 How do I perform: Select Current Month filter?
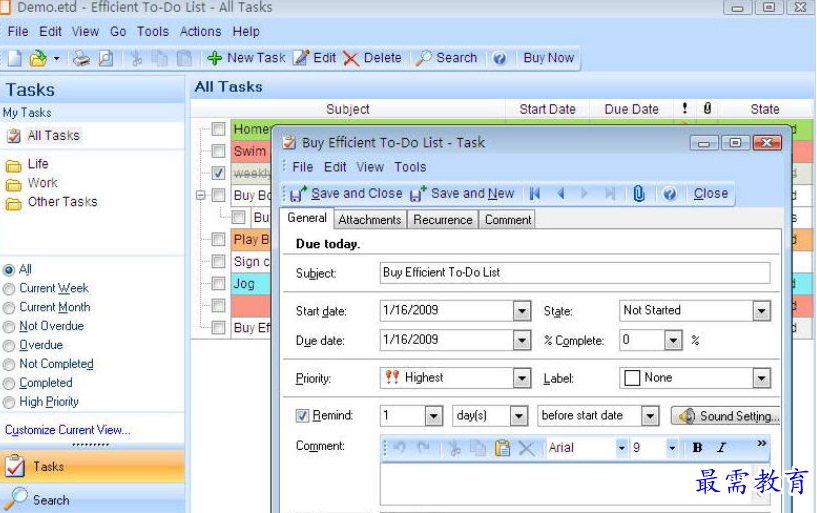click(x=8, y=308)
